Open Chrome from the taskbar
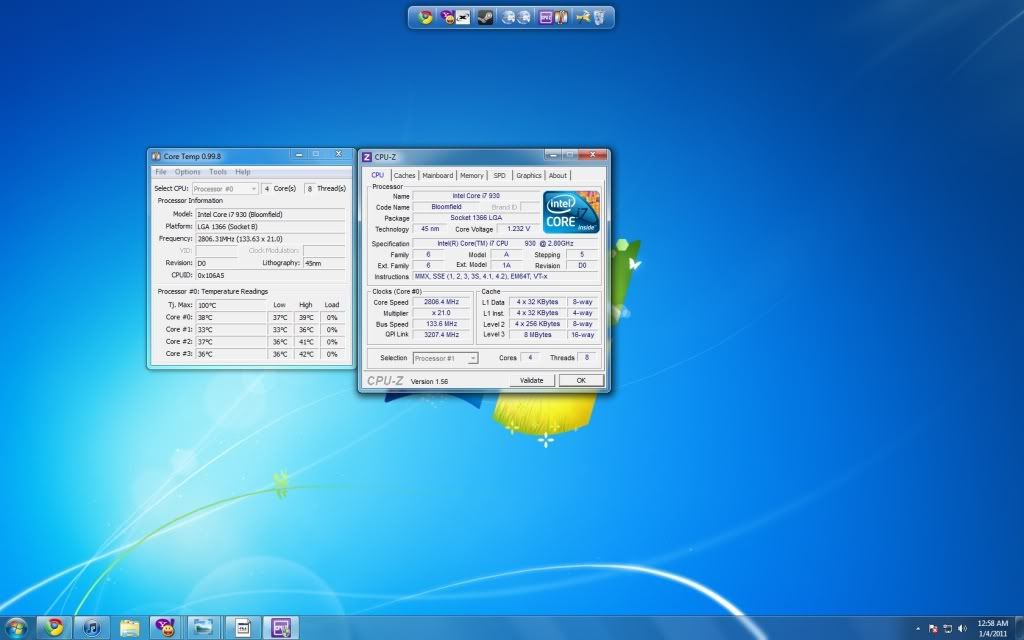1024x640 pixels. 54,628
